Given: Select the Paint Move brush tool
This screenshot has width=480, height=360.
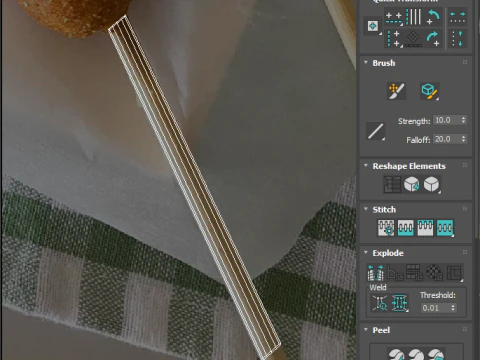Looking at the screenshot, I should 396,91.
